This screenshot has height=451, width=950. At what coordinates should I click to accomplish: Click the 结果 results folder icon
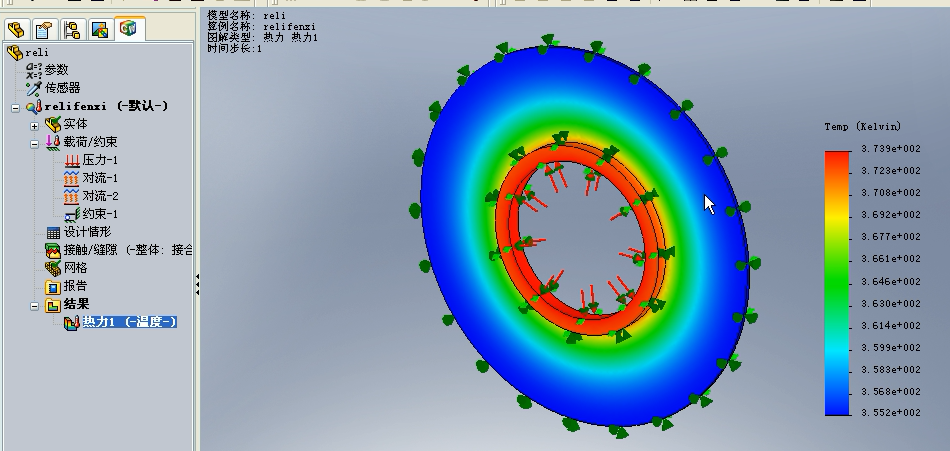pyautogui.click(x=53, y=304)
